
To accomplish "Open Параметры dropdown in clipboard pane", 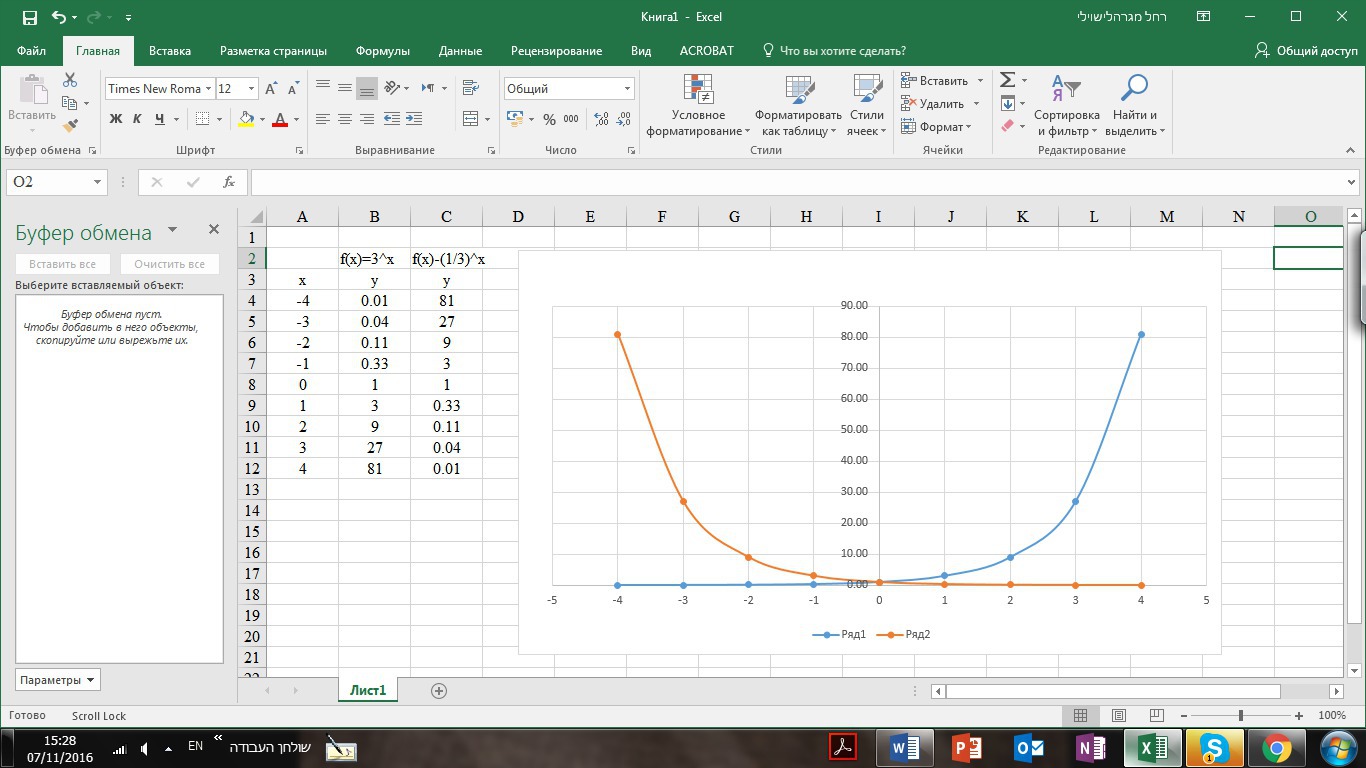I will point(58,680).
